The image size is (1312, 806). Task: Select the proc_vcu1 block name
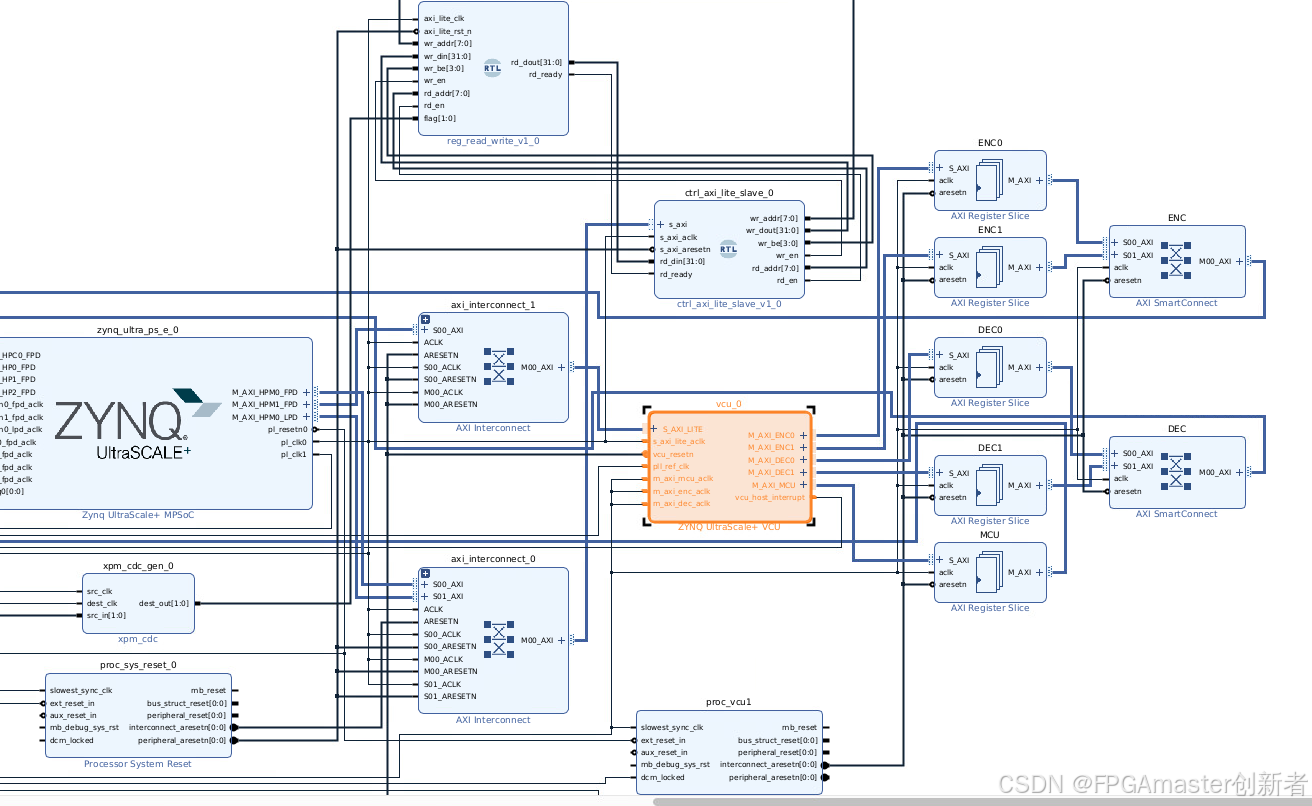pos(729,702)
